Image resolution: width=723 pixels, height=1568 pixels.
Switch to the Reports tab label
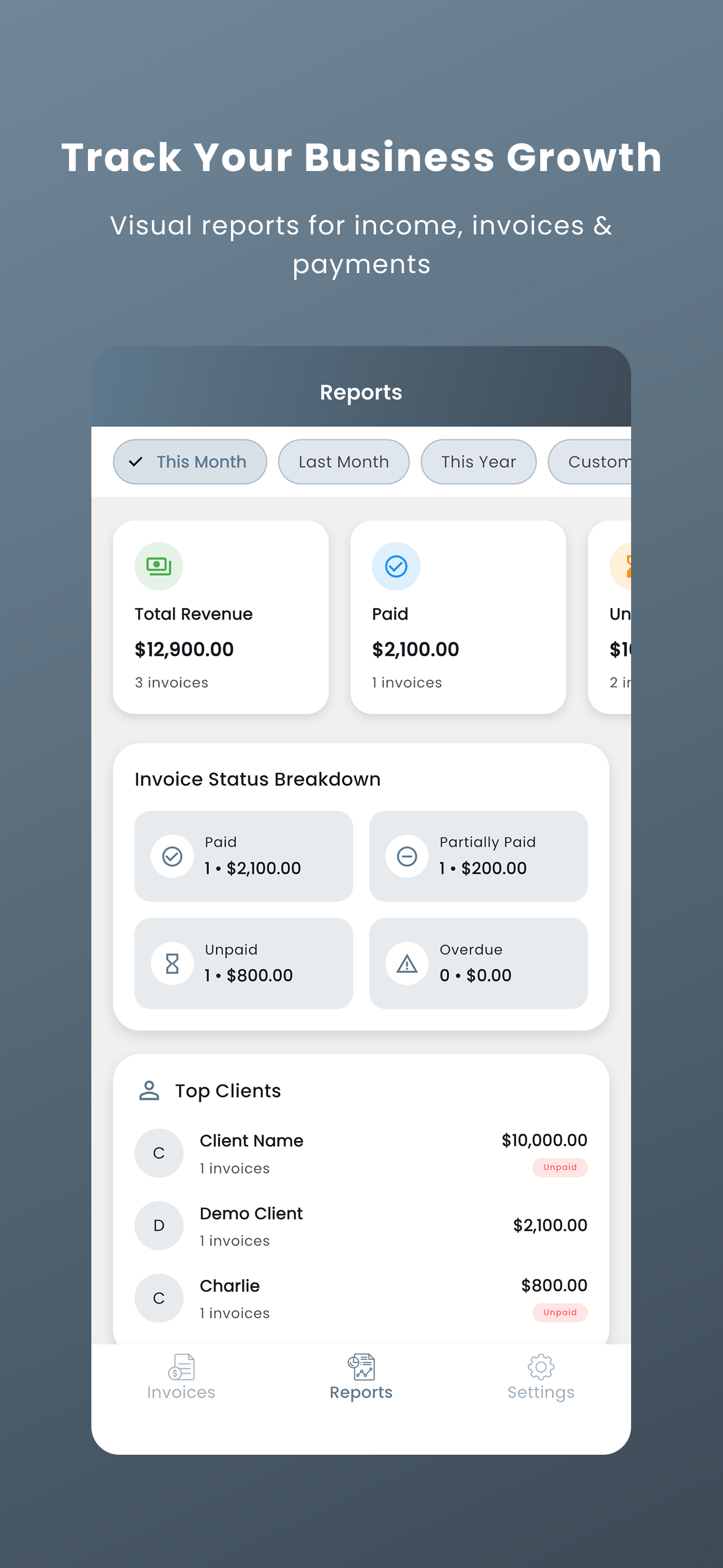[361, 1392]
